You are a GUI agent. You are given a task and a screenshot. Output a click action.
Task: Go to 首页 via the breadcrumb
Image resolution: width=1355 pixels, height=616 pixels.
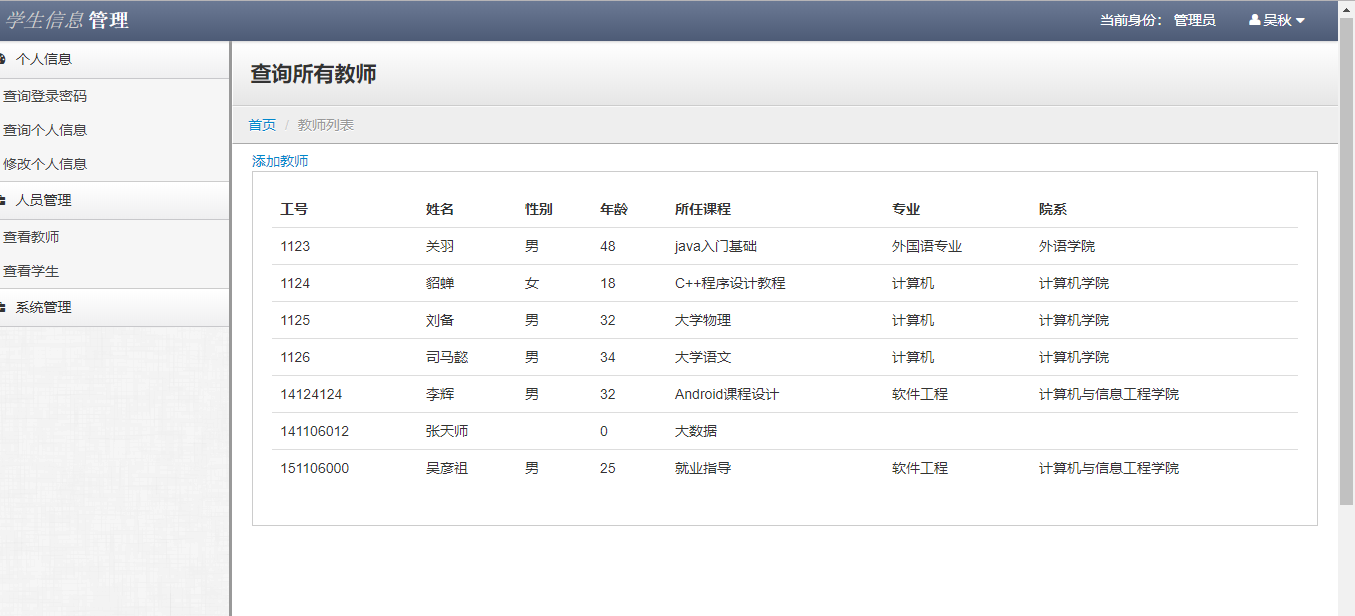[x=262, y=125]
